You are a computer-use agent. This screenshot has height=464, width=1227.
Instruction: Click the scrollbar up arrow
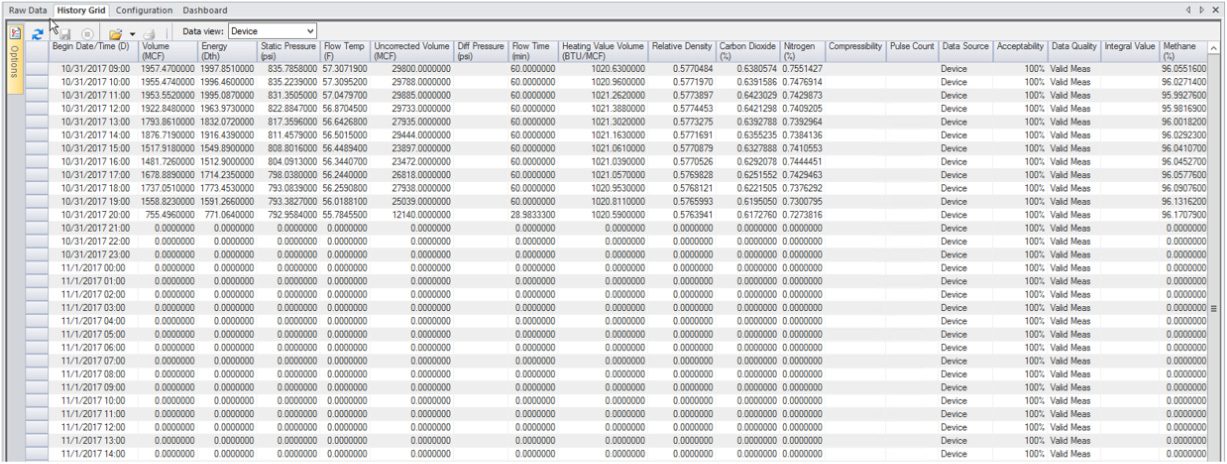tap(1214, 49)
